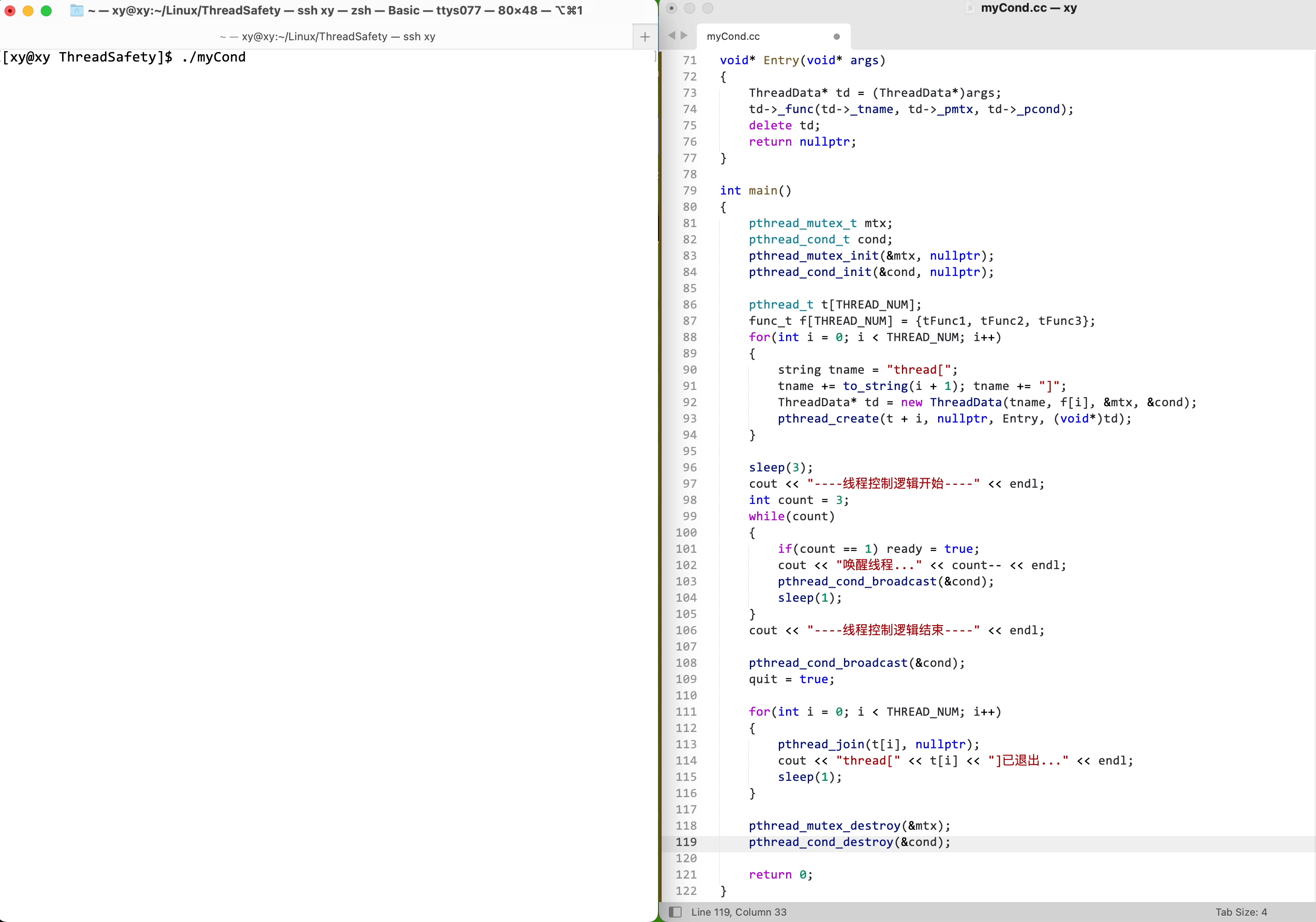The width and height of the screenshot is (1316, 922).
Task: Click the unsaved dot on myCond.cc tab
Action: 836,37
